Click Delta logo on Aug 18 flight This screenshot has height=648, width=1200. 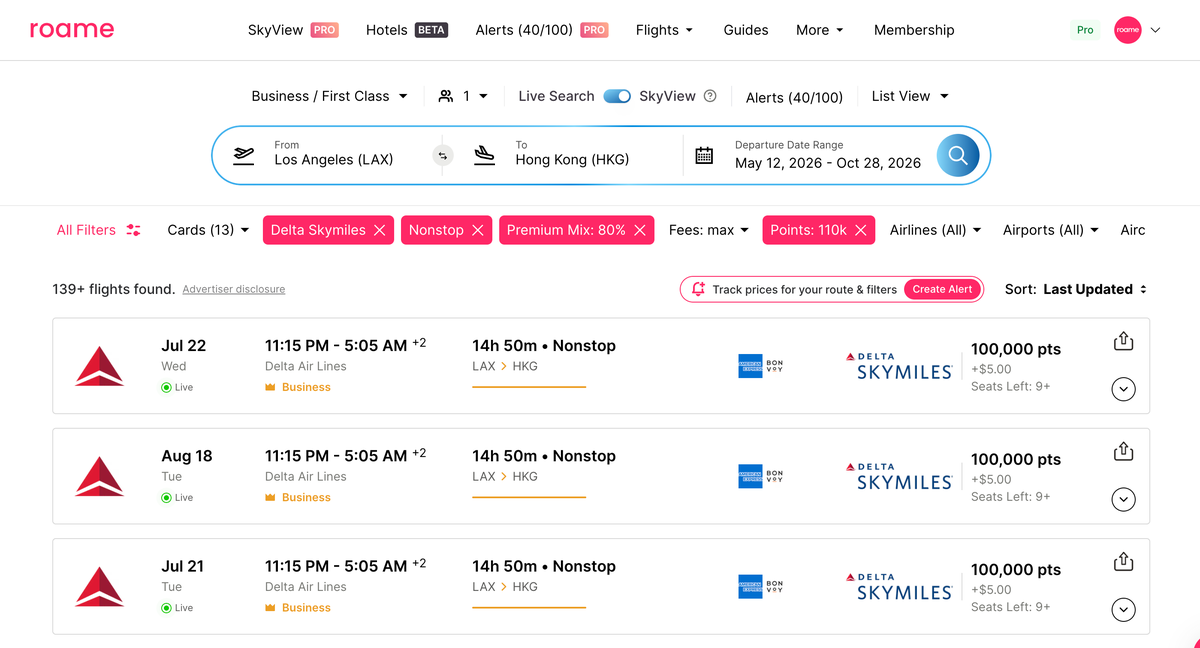coord(100,476)
